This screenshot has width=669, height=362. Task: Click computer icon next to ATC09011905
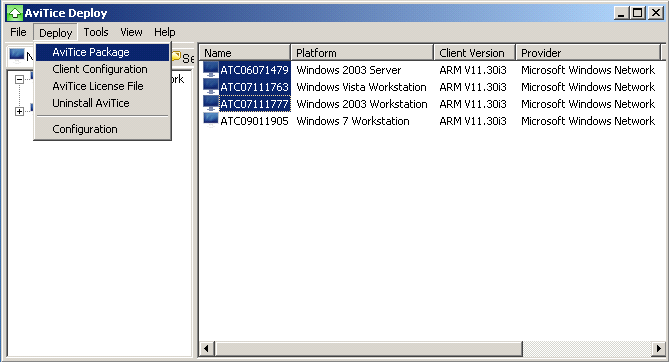tap(211, 121)
